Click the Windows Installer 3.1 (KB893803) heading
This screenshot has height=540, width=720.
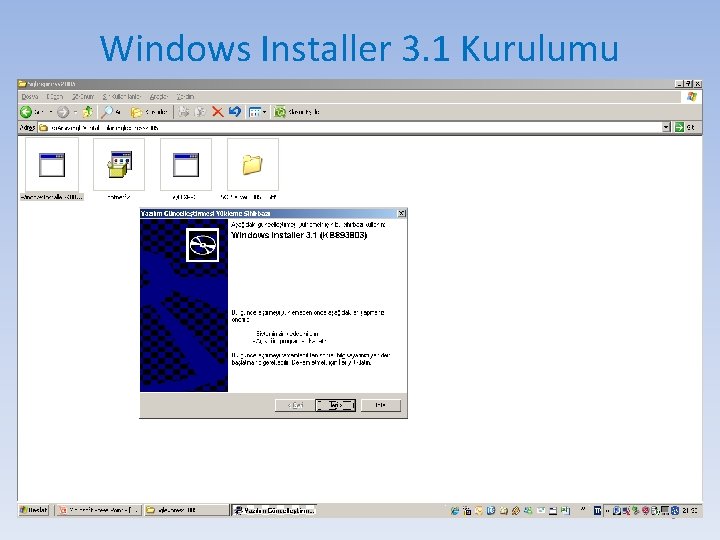coord(299,235)
